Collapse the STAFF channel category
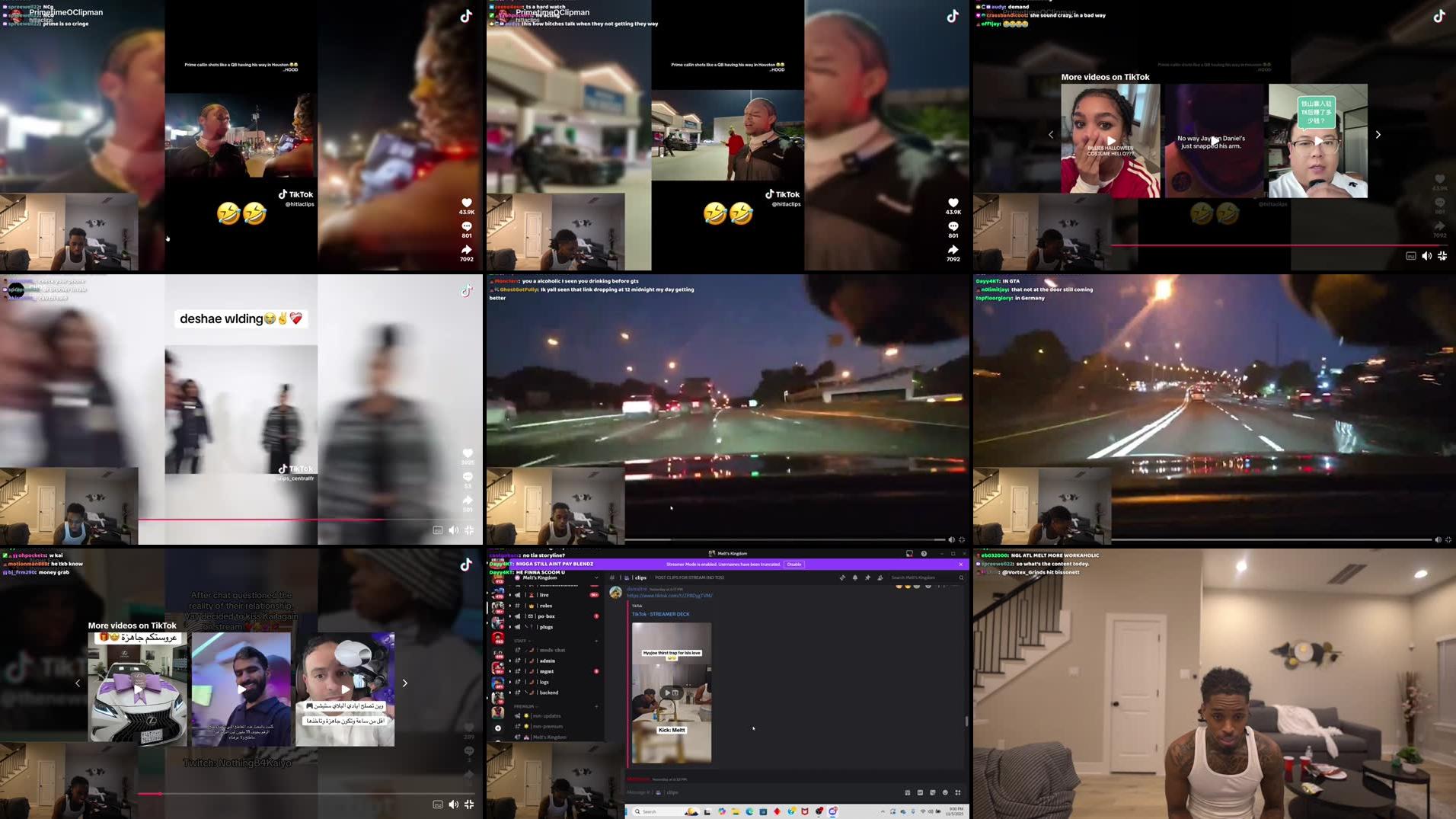This screenshot has height=819, width=1456. (520, 641)
